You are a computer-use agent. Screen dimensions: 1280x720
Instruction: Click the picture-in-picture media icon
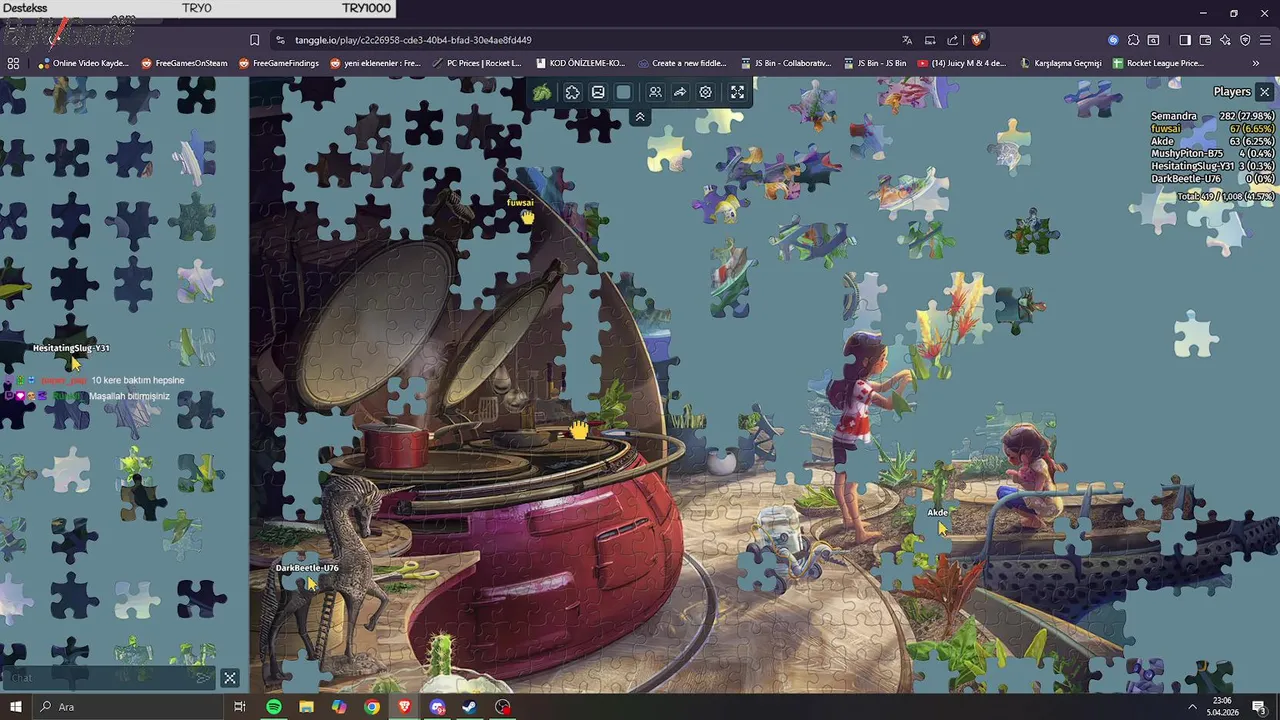pos(930,40)
